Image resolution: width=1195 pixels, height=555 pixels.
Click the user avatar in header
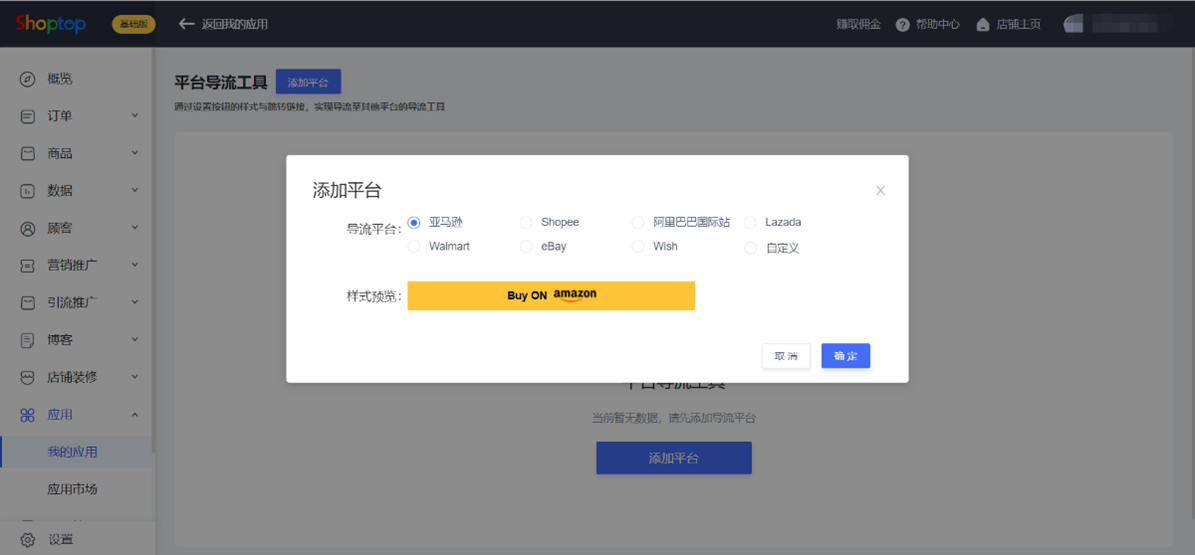[1072, 24]
